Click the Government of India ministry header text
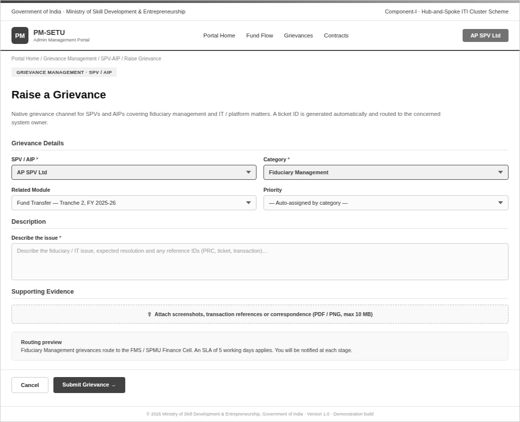 pyautogui.click(x=98, y=12)
